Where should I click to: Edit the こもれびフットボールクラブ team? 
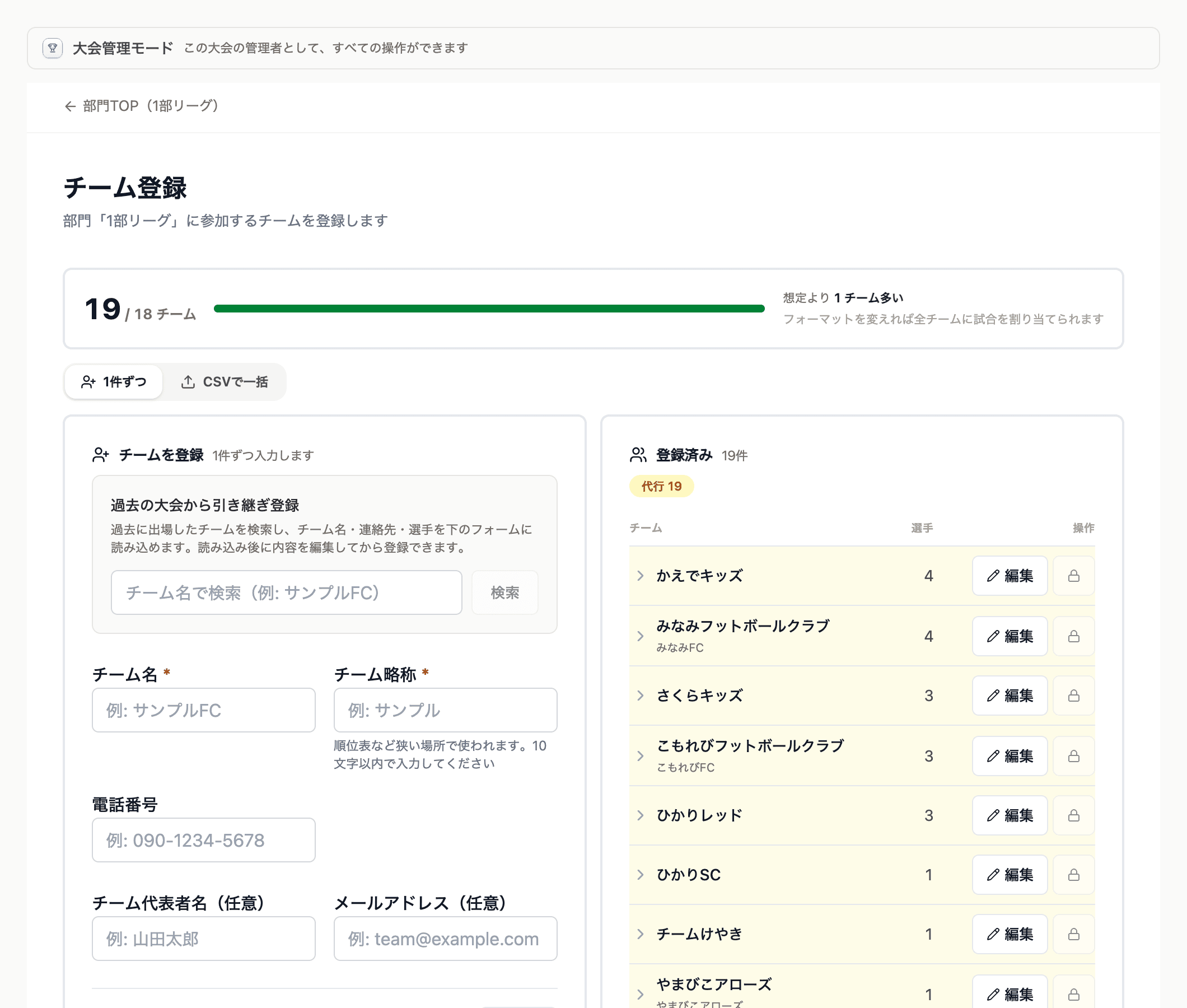tap(1010, 756)
